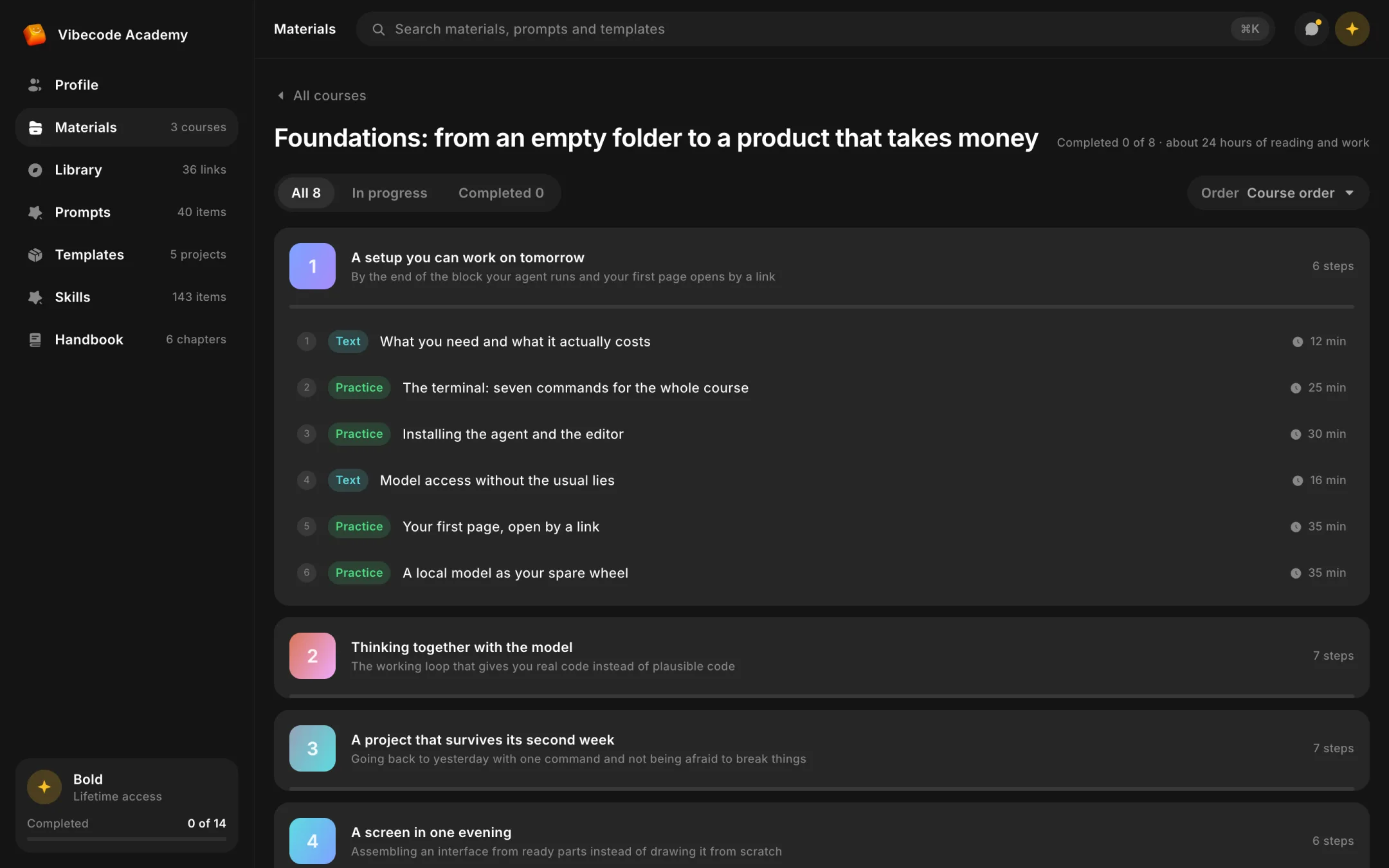Open the Templates cube icon
The height and width of the screenshot is (868, 1389).
[35, 255]
